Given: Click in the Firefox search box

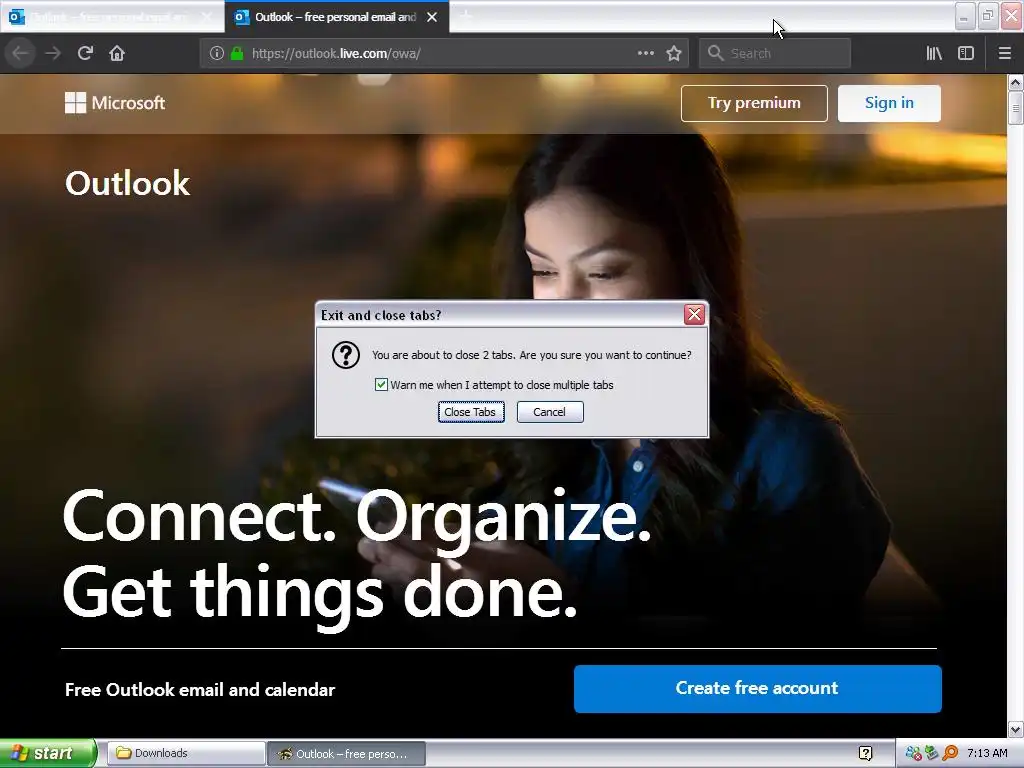Looking at the screenshot, I should click(775, 54).
